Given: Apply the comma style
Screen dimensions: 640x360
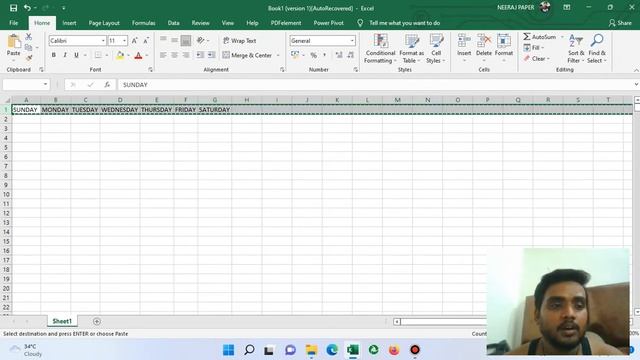Looking at the screenshot, I should pos(324,55).
